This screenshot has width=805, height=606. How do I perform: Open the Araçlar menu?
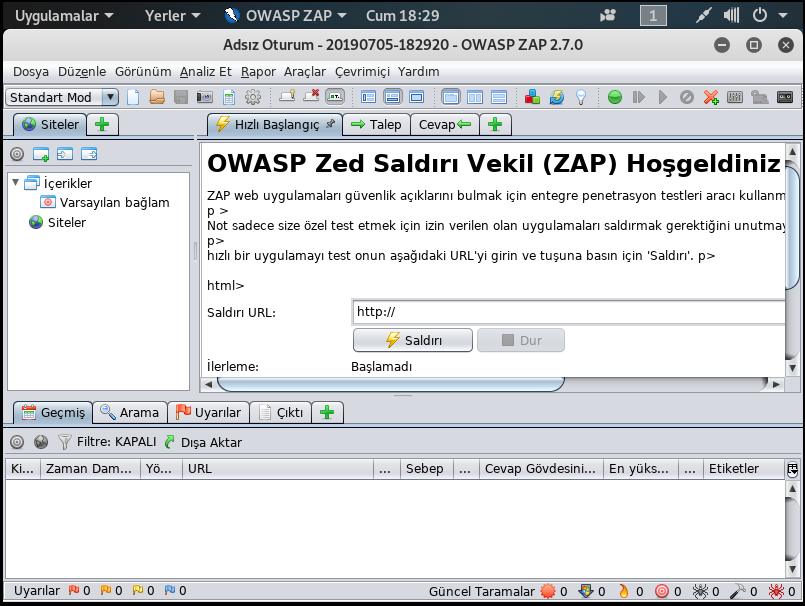[304, 71]
